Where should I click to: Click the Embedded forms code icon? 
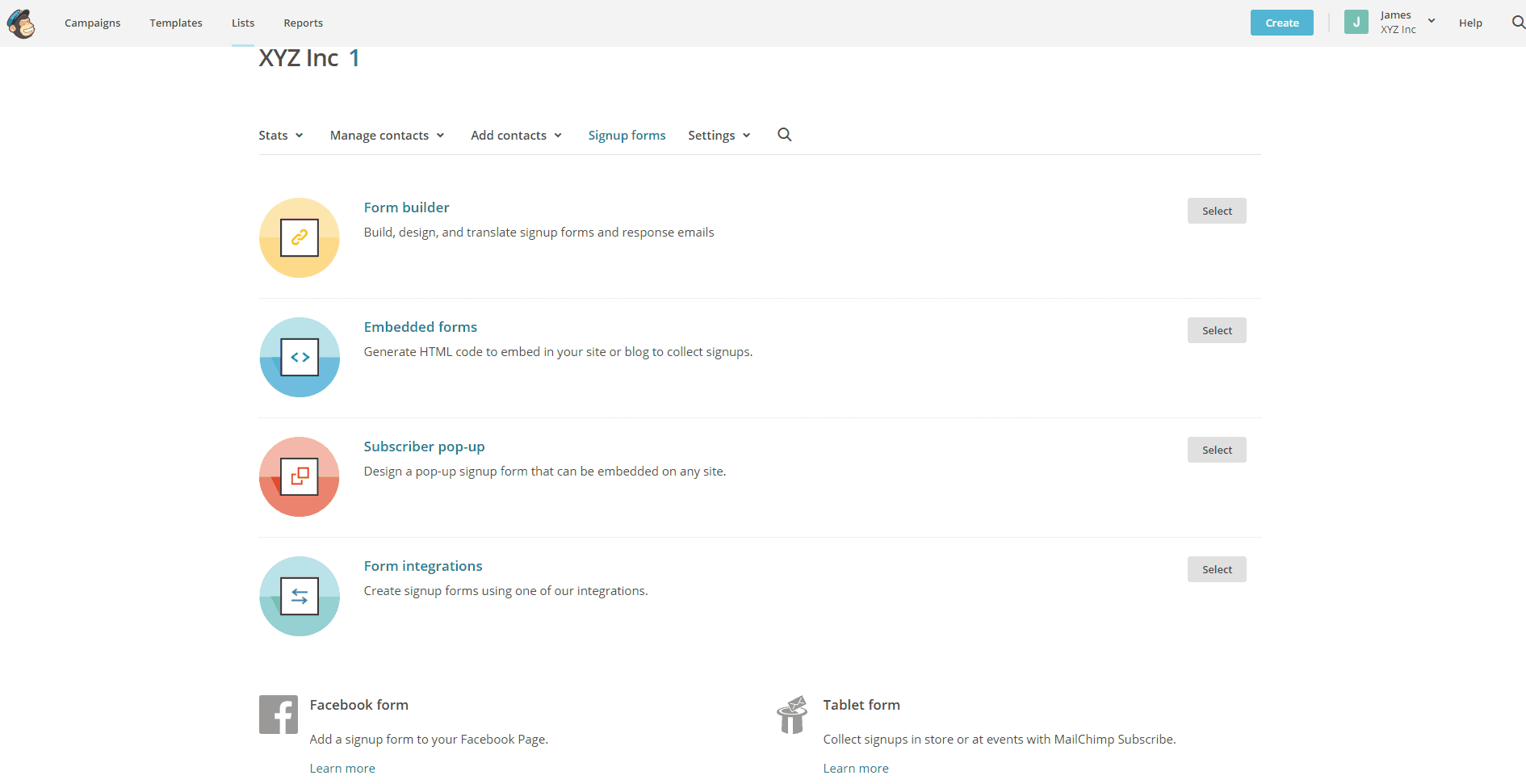300,357
